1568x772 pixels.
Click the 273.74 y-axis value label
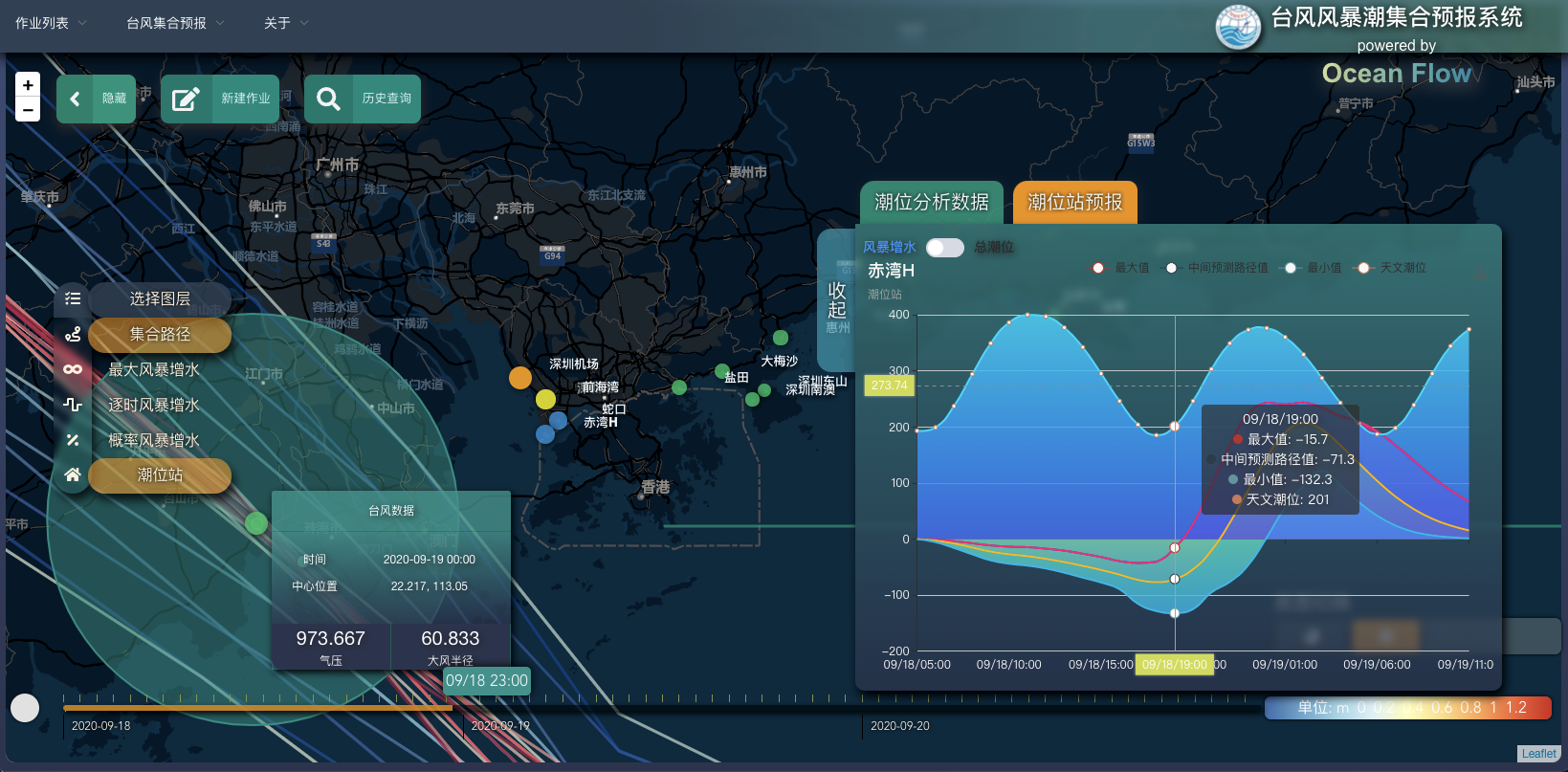890,386
